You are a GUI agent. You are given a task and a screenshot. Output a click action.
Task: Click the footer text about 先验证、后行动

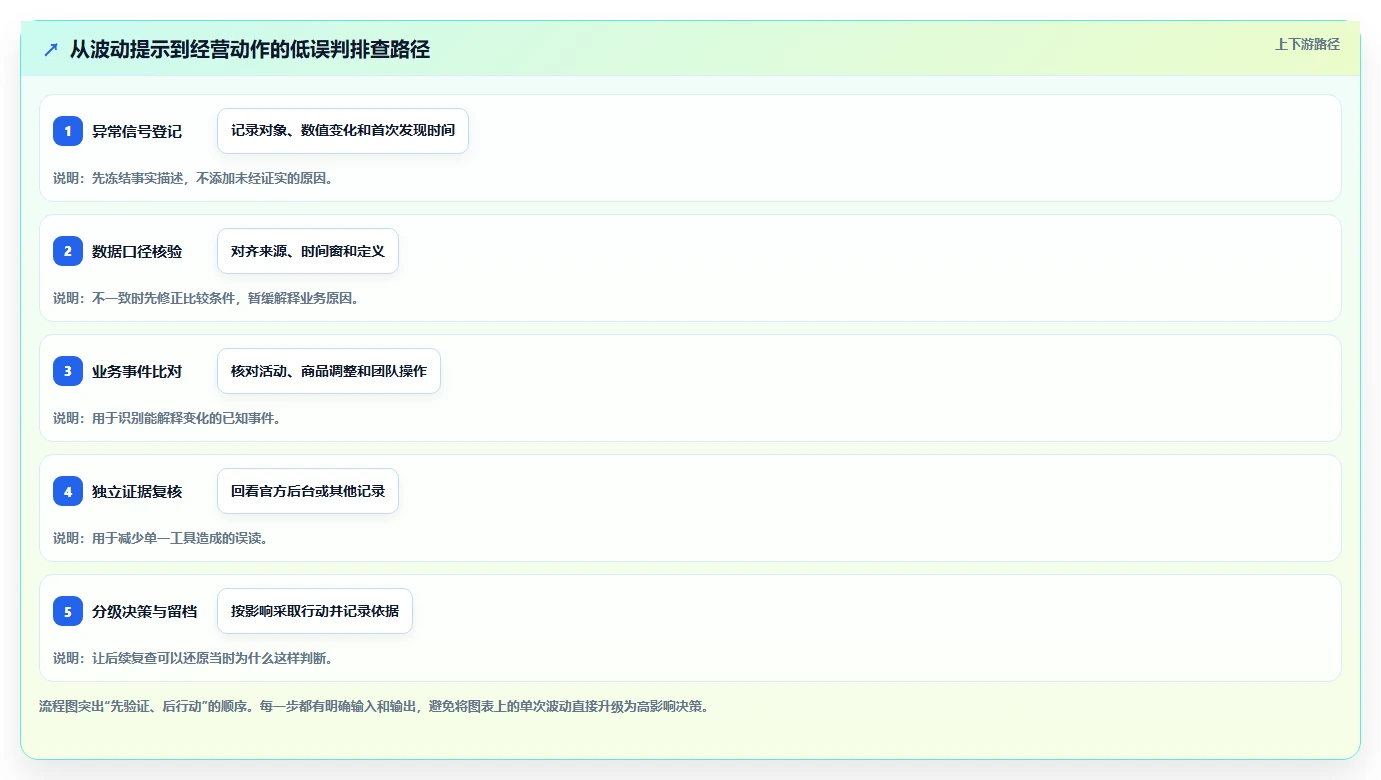click(x=374, y=706)
